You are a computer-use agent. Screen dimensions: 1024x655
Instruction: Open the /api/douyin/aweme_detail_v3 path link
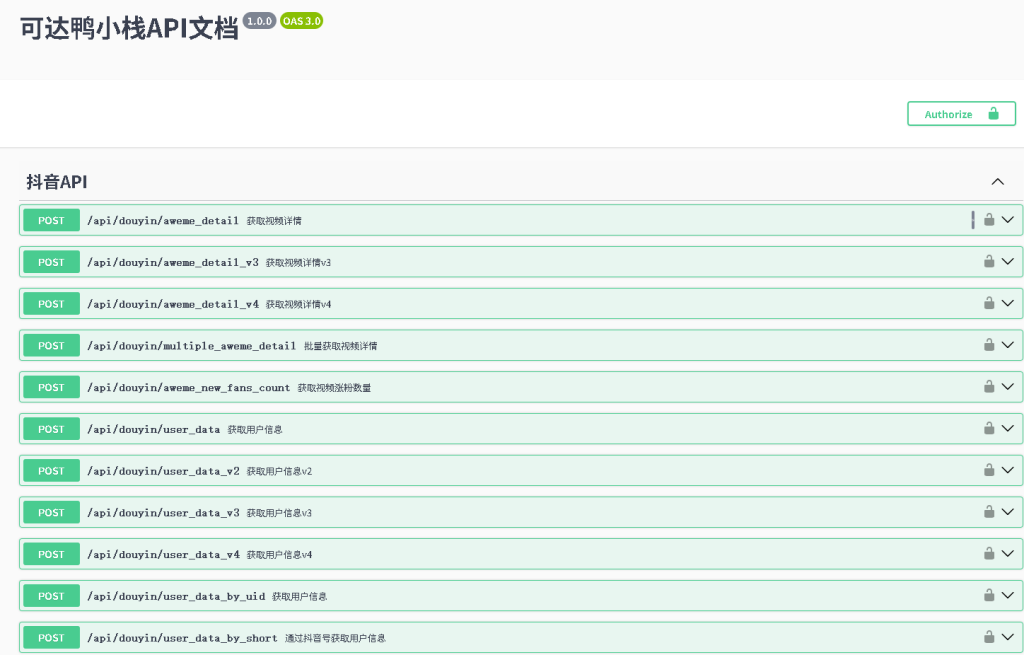pos(173,262)
